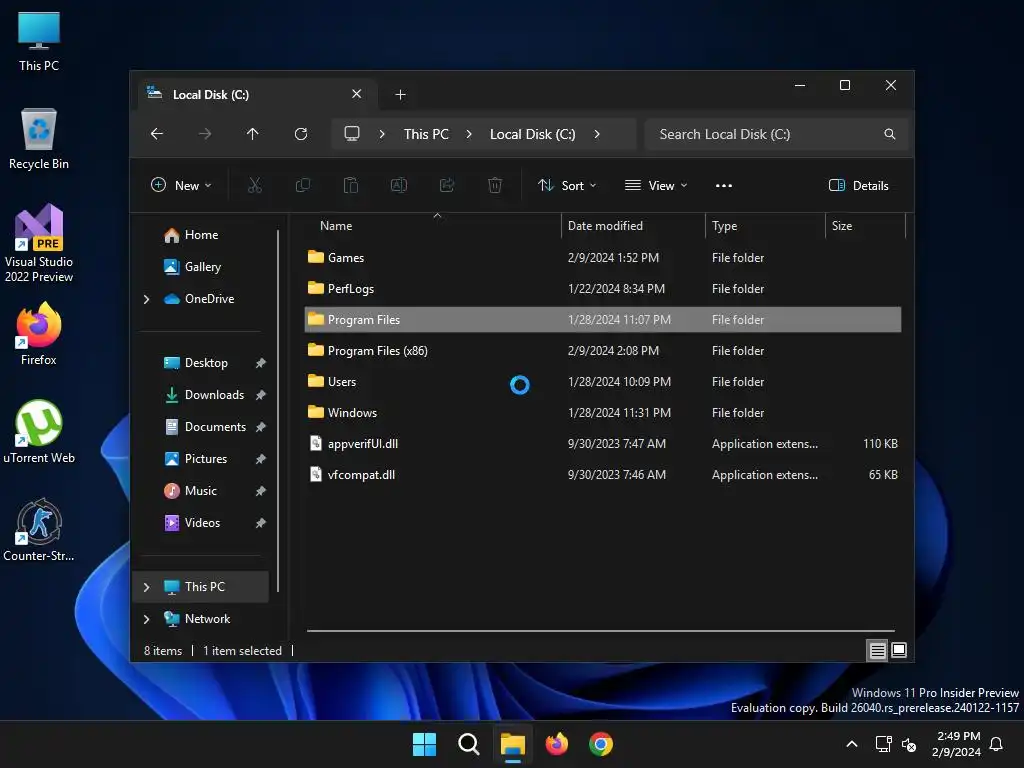Click chevron after This PC breadcrumb
1024x768 pixels.
[x=469, y=134]
